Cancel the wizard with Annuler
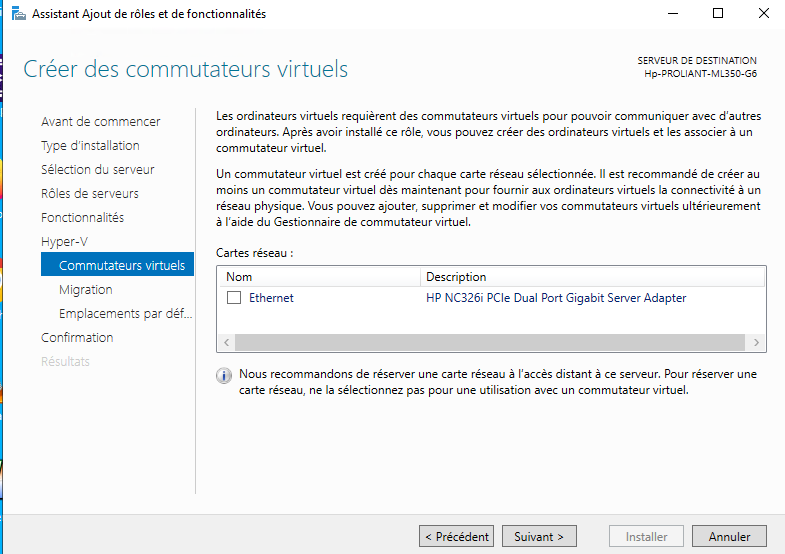Viewport: 785px width, 554px height. (729, 537)
